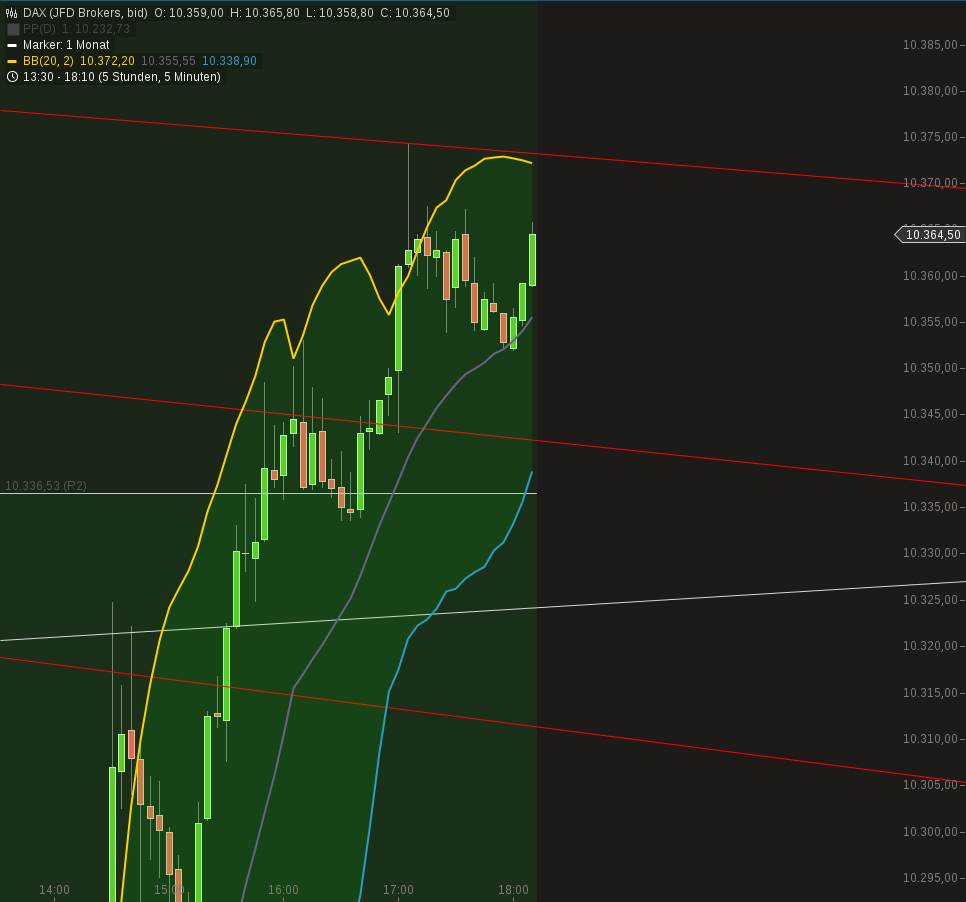The width and height of the screenshot is (966, 902).
Task: Click the white Marker: 1 Monat swatch
Action: coord(12,46)
